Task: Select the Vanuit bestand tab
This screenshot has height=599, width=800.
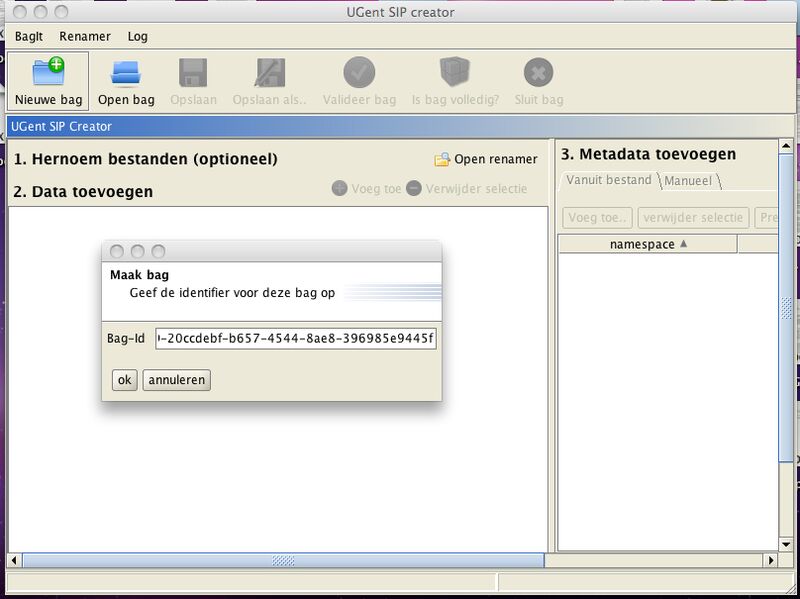Action: [608, 180]
